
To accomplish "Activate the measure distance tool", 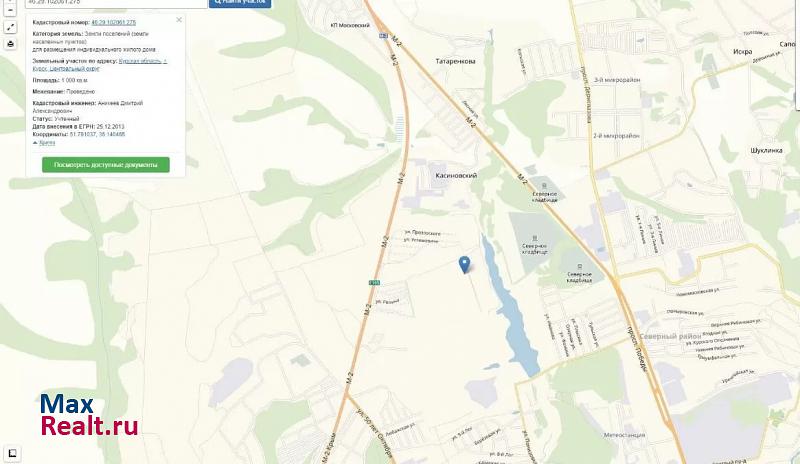I will [10, 28].
